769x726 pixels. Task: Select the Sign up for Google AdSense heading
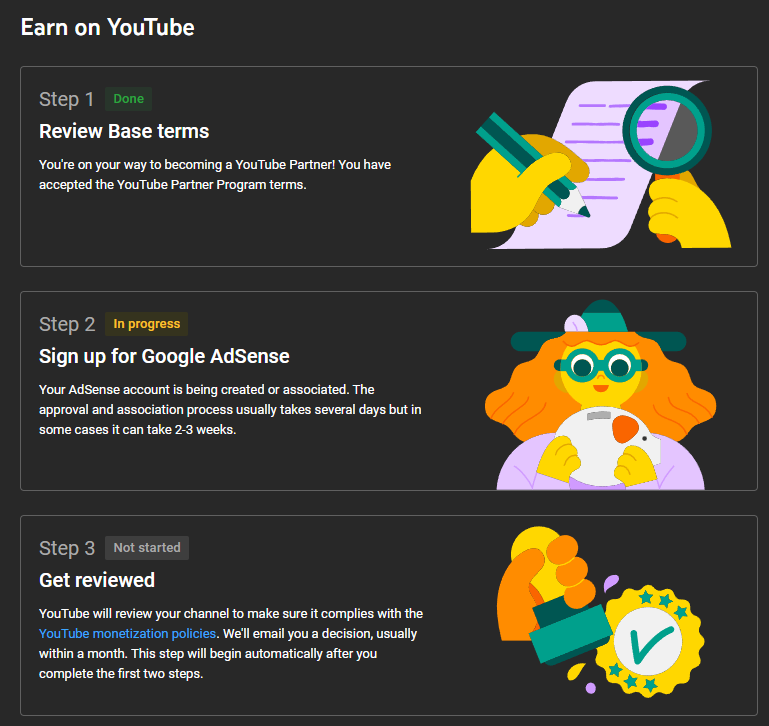click(164, 357)
